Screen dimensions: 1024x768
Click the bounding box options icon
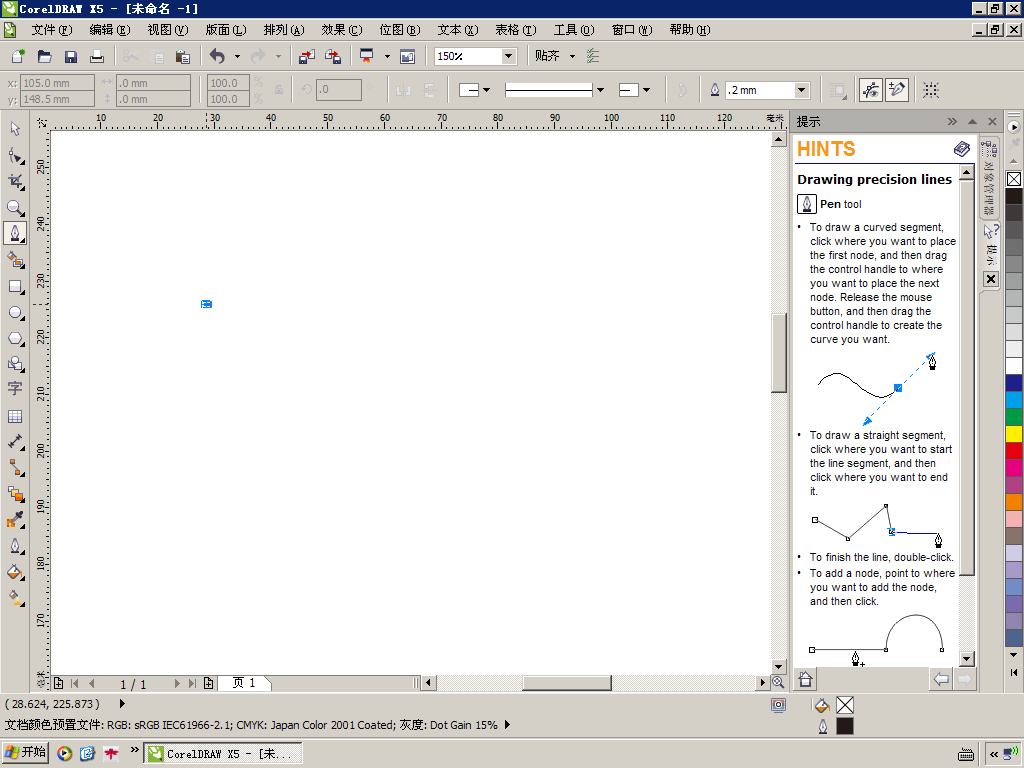[931, 90]
